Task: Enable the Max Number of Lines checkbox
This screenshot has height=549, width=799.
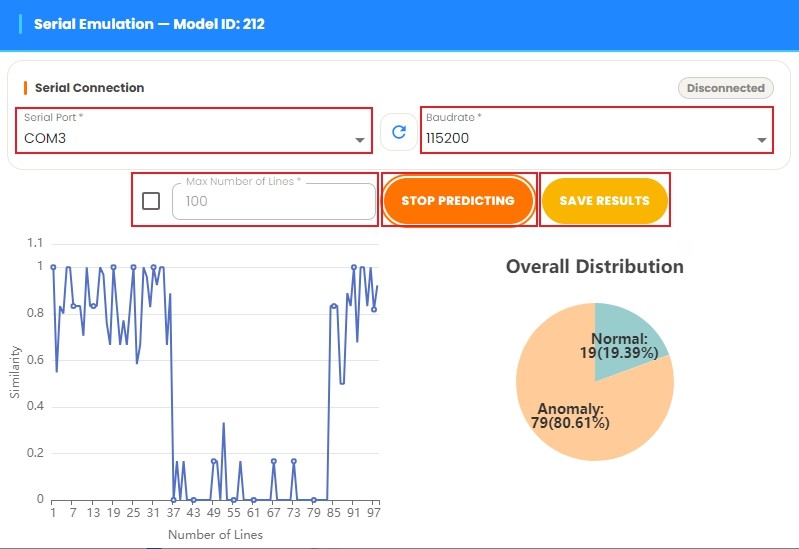Action: (x=151, y=201)
